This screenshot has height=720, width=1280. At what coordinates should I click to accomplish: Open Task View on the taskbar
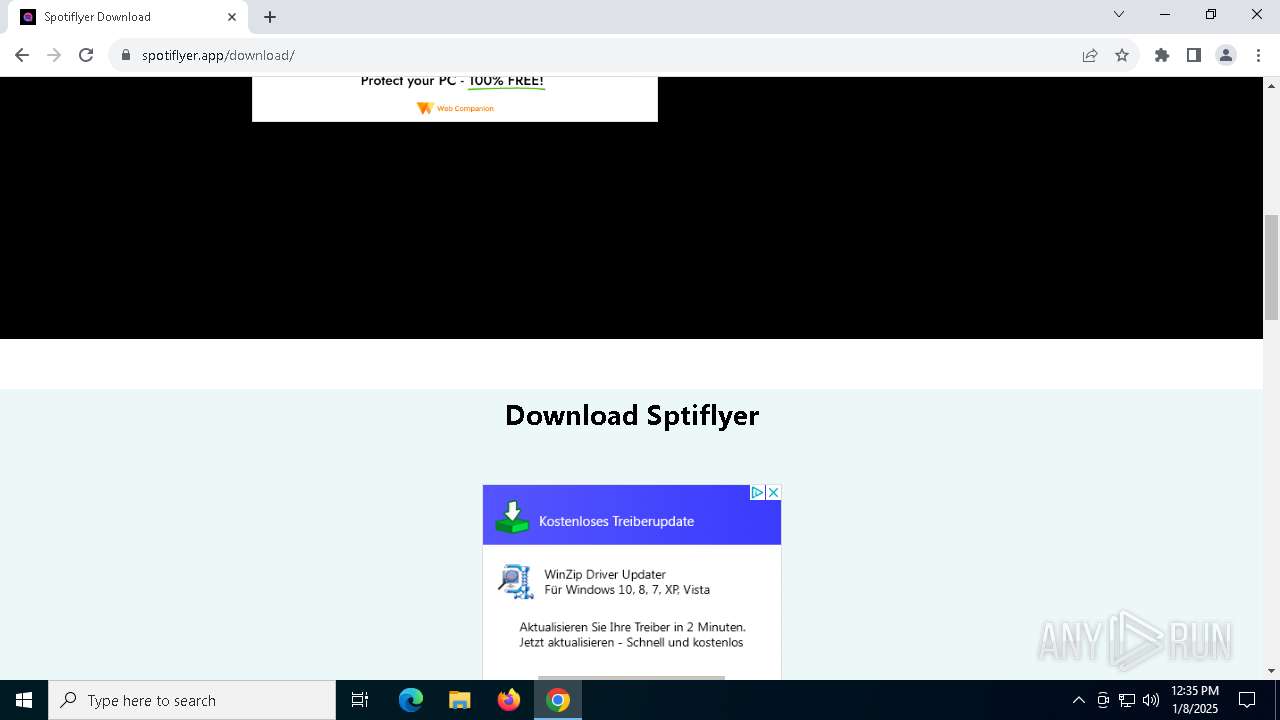pyautogui.click(x=360, y=700)
